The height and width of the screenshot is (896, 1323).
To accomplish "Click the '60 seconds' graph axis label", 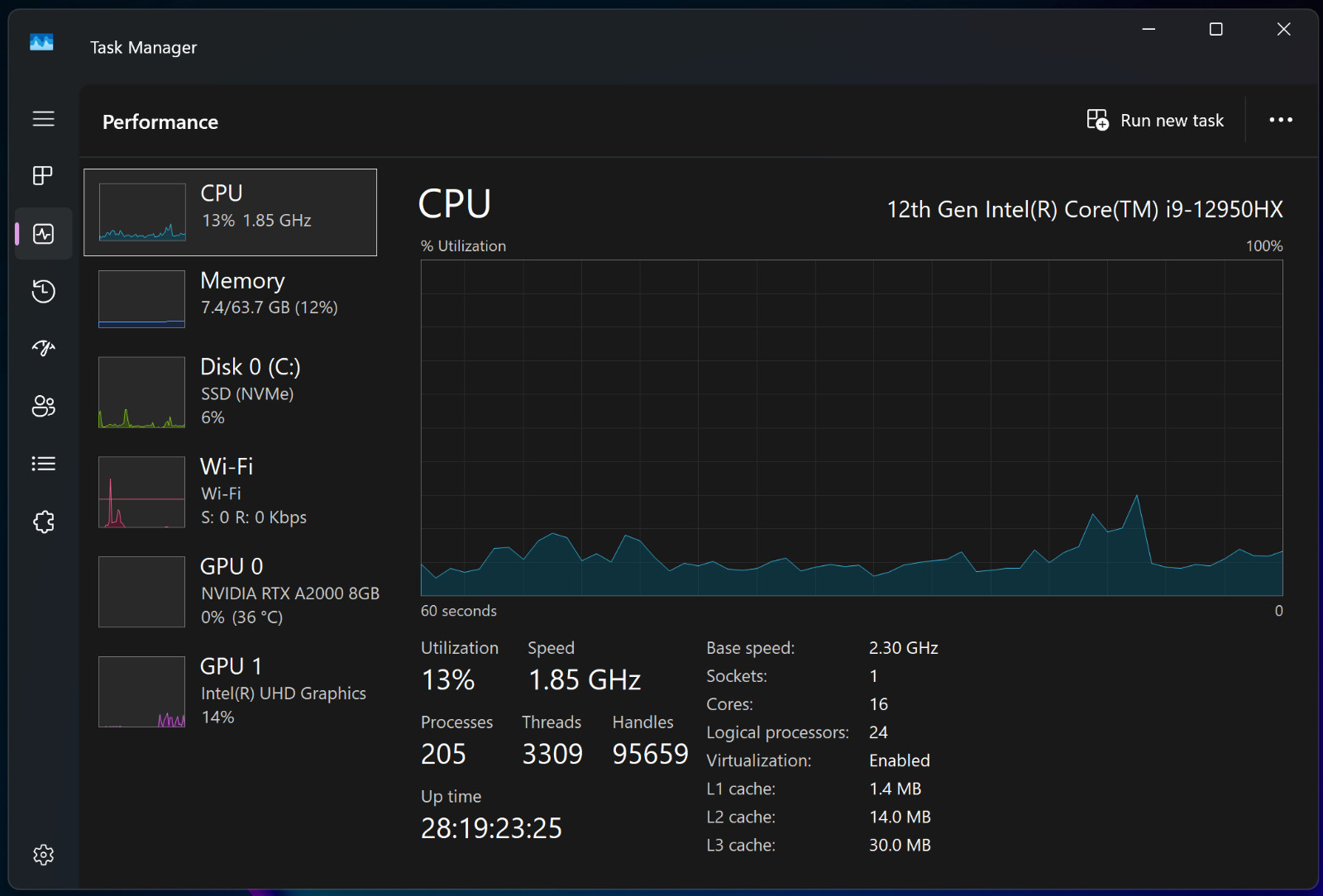I will point(459,611).
